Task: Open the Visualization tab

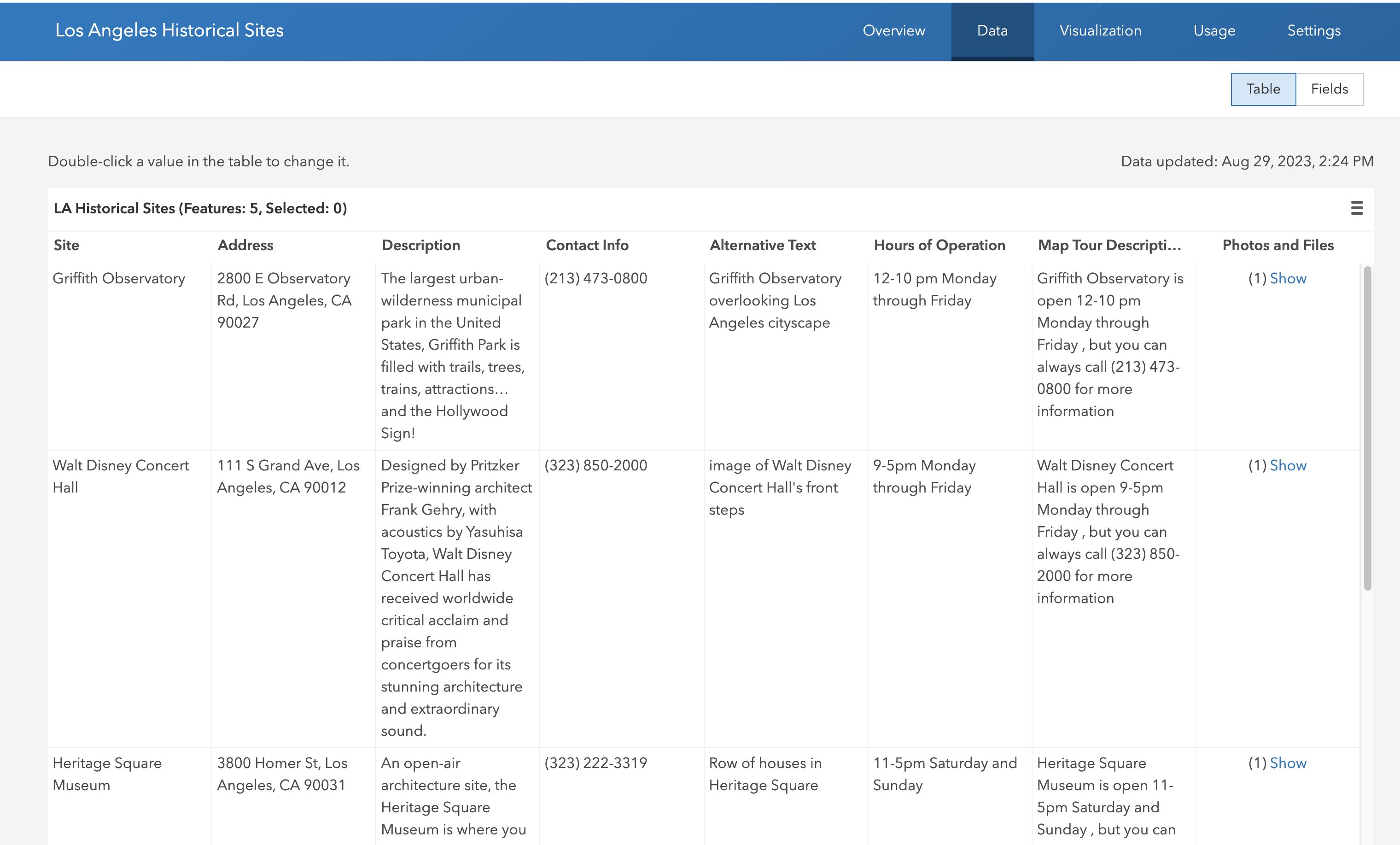Action: [1100, 31]
